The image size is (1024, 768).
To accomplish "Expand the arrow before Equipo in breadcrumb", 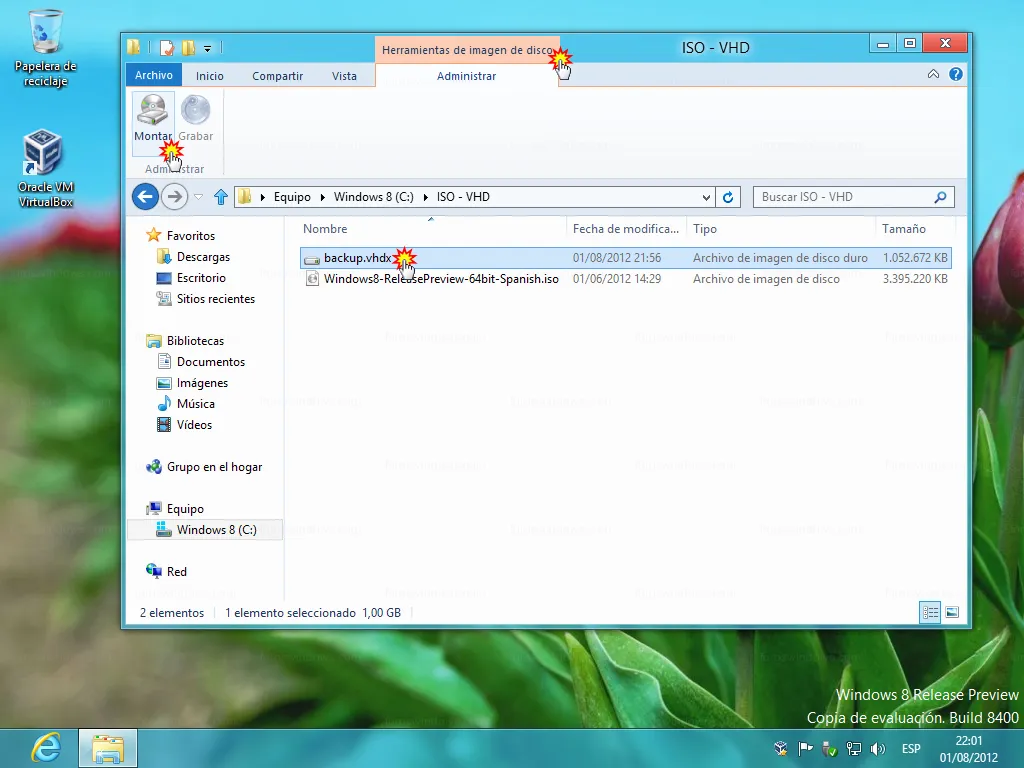I will click(263, 197).
